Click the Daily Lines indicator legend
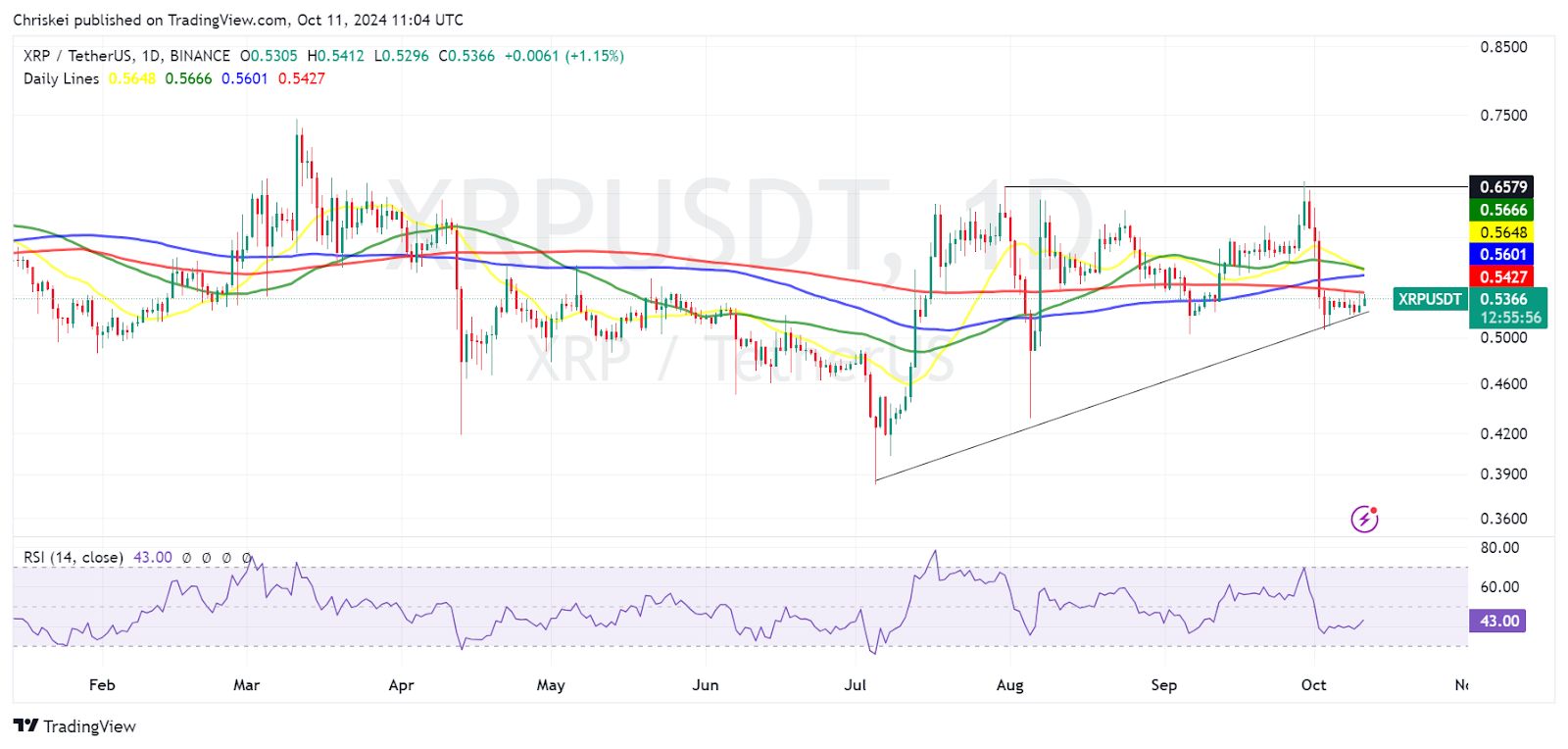This screenshot has width=1568, height=749. (x=61, y=78)
